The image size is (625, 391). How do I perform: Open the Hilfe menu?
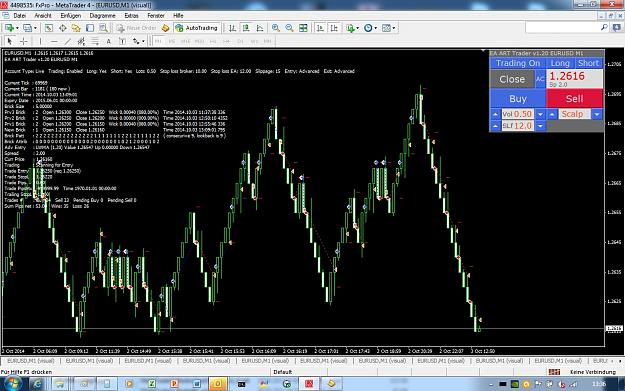(178, 16)
